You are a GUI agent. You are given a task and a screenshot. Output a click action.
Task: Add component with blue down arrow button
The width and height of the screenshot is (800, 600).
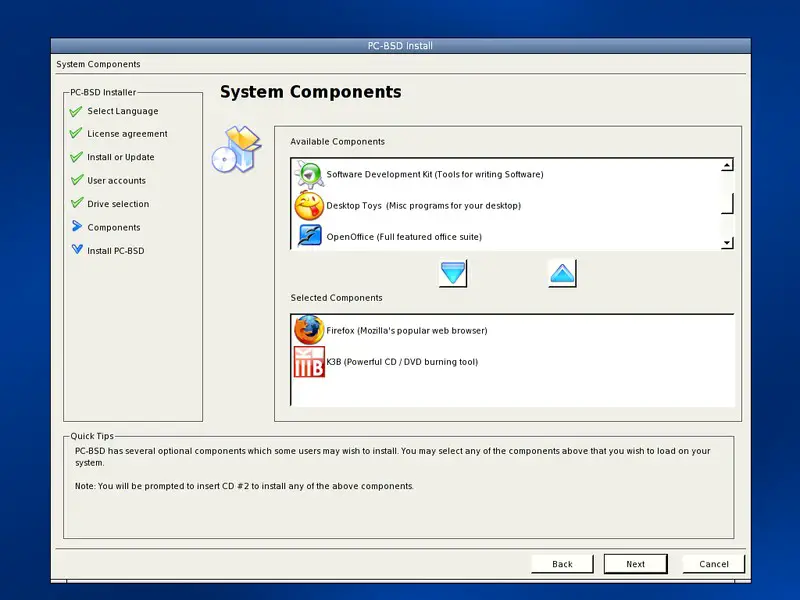click(x=453, y=273)
